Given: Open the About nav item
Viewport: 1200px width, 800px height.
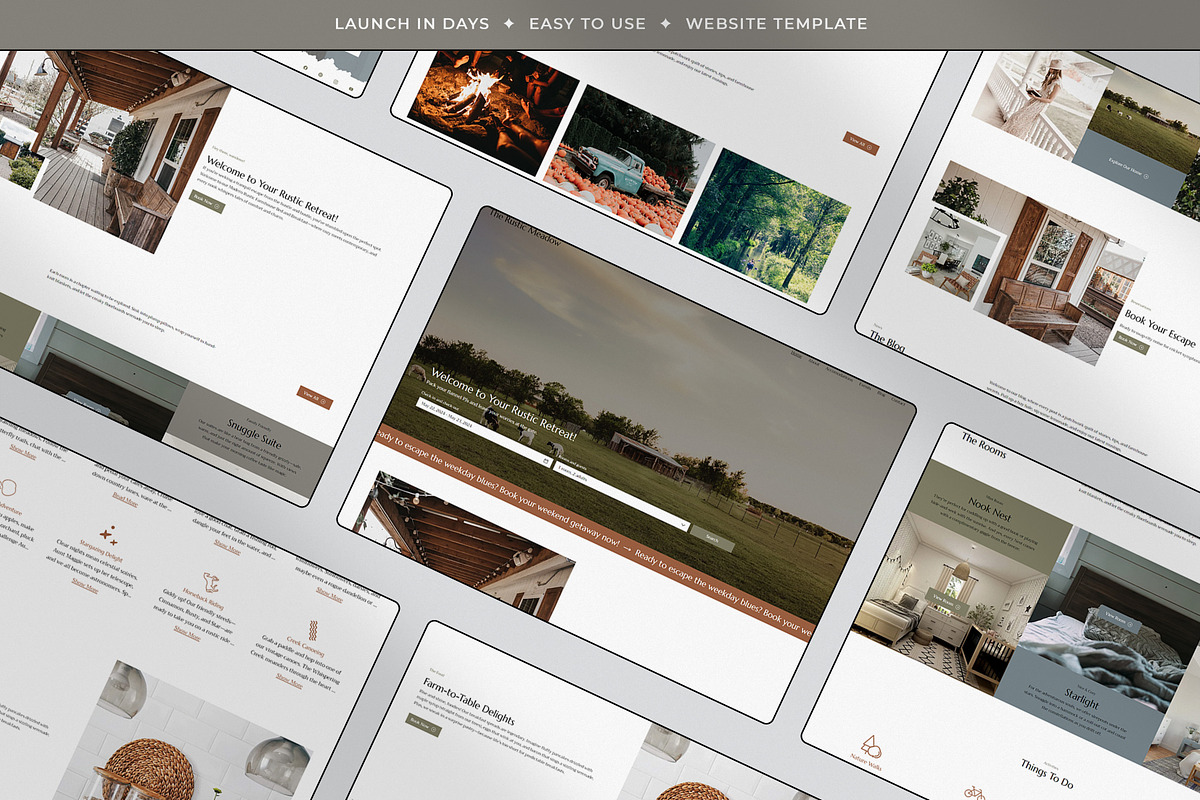Looking at the screenshot, I should (813, 363).
